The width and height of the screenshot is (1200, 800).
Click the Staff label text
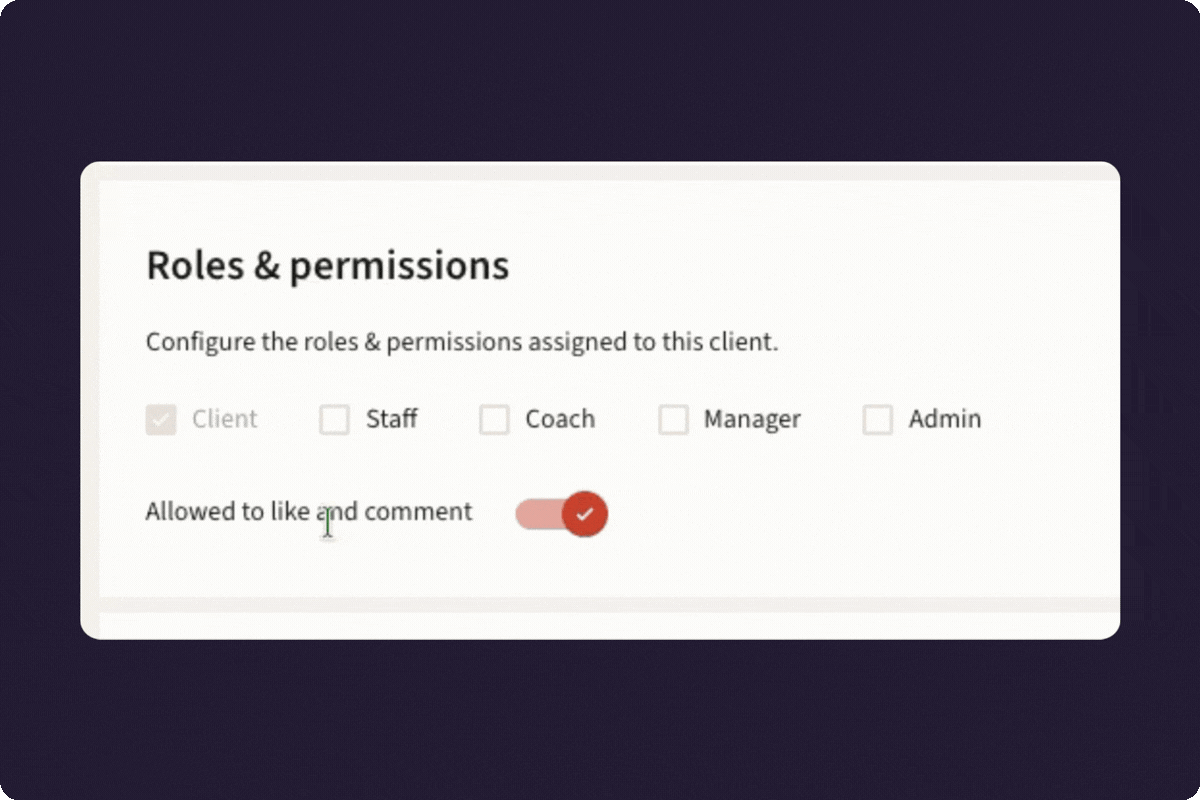(391, 419)
